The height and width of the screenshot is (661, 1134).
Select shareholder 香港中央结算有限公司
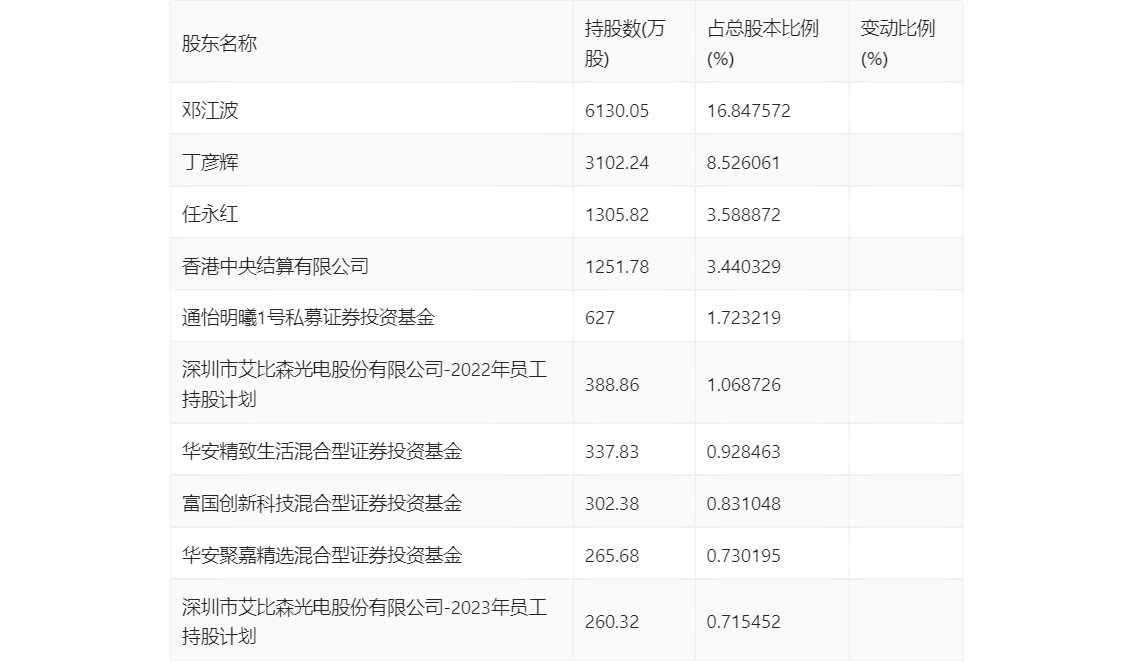pos(276,266)
